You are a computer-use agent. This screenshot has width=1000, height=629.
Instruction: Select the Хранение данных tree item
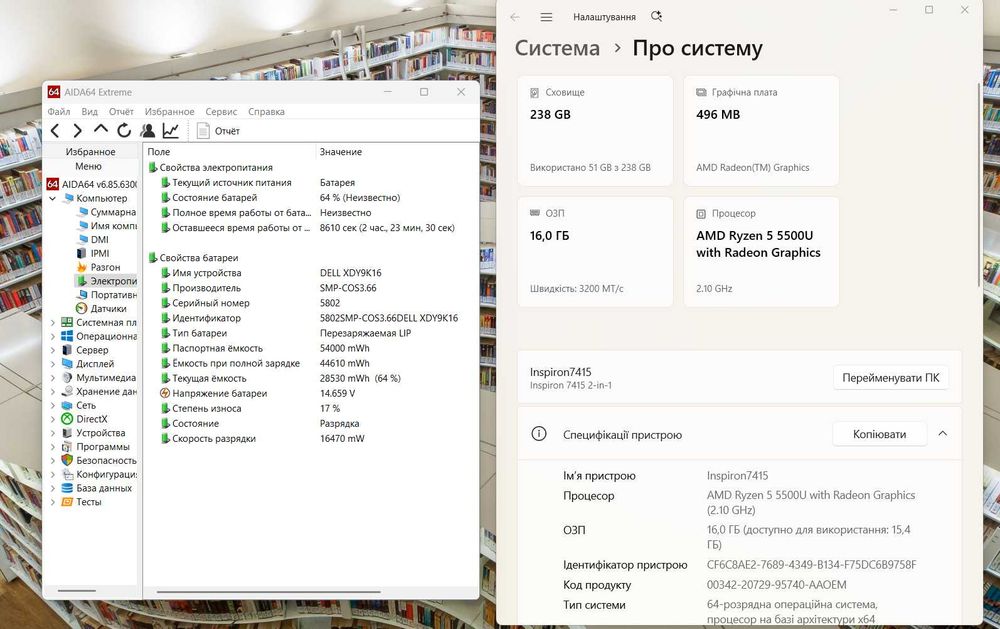click(x=99, y=392)
